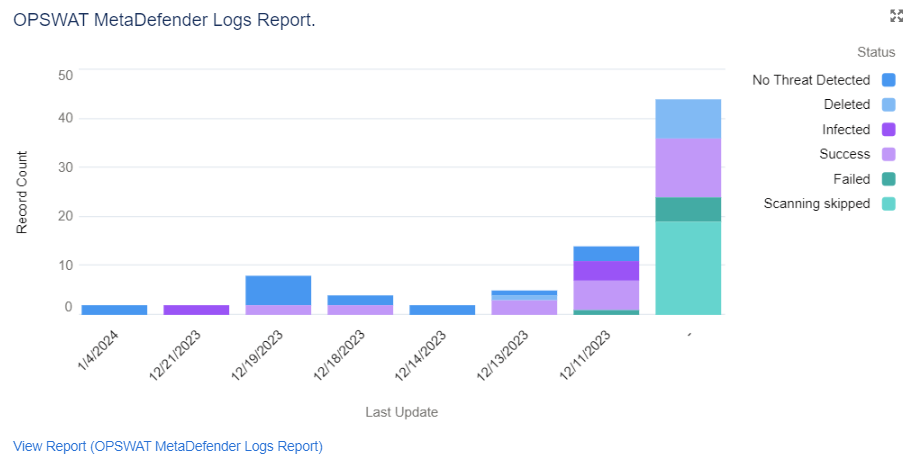Click the No Threat Detected legend color swatch

pos(888,80)
